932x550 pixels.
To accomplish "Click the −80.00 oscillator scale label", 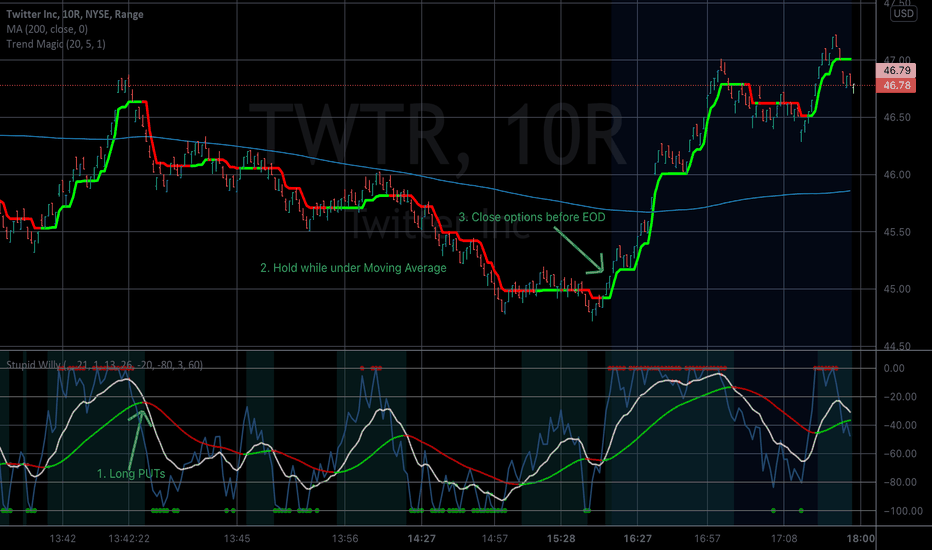I will [x=900, y=483].
